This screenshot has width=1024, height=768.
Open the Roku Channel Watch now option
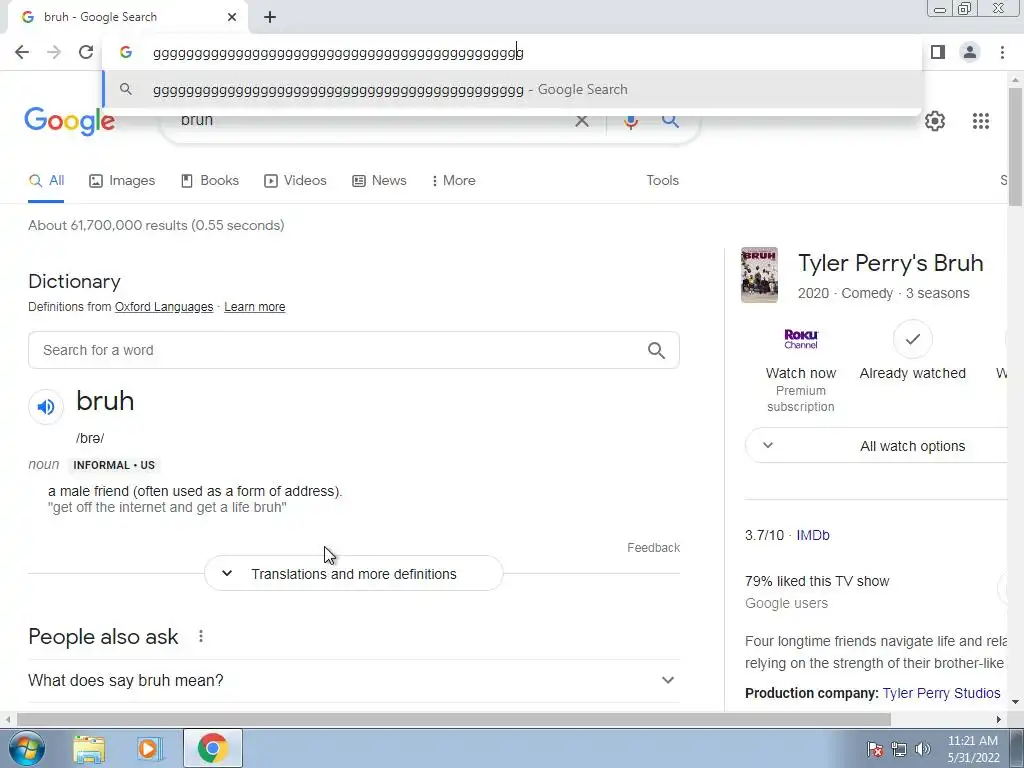tap(801, 368)
